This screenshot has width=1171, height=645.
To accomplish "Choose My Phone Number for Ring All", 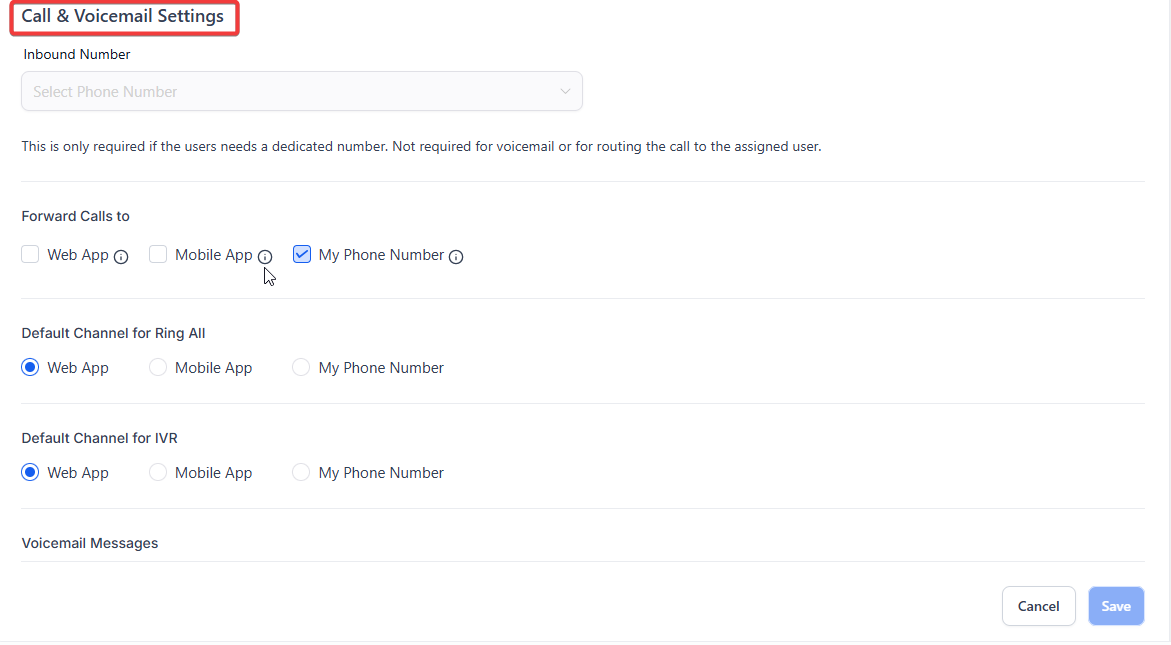I will click(x=301, y=368).
